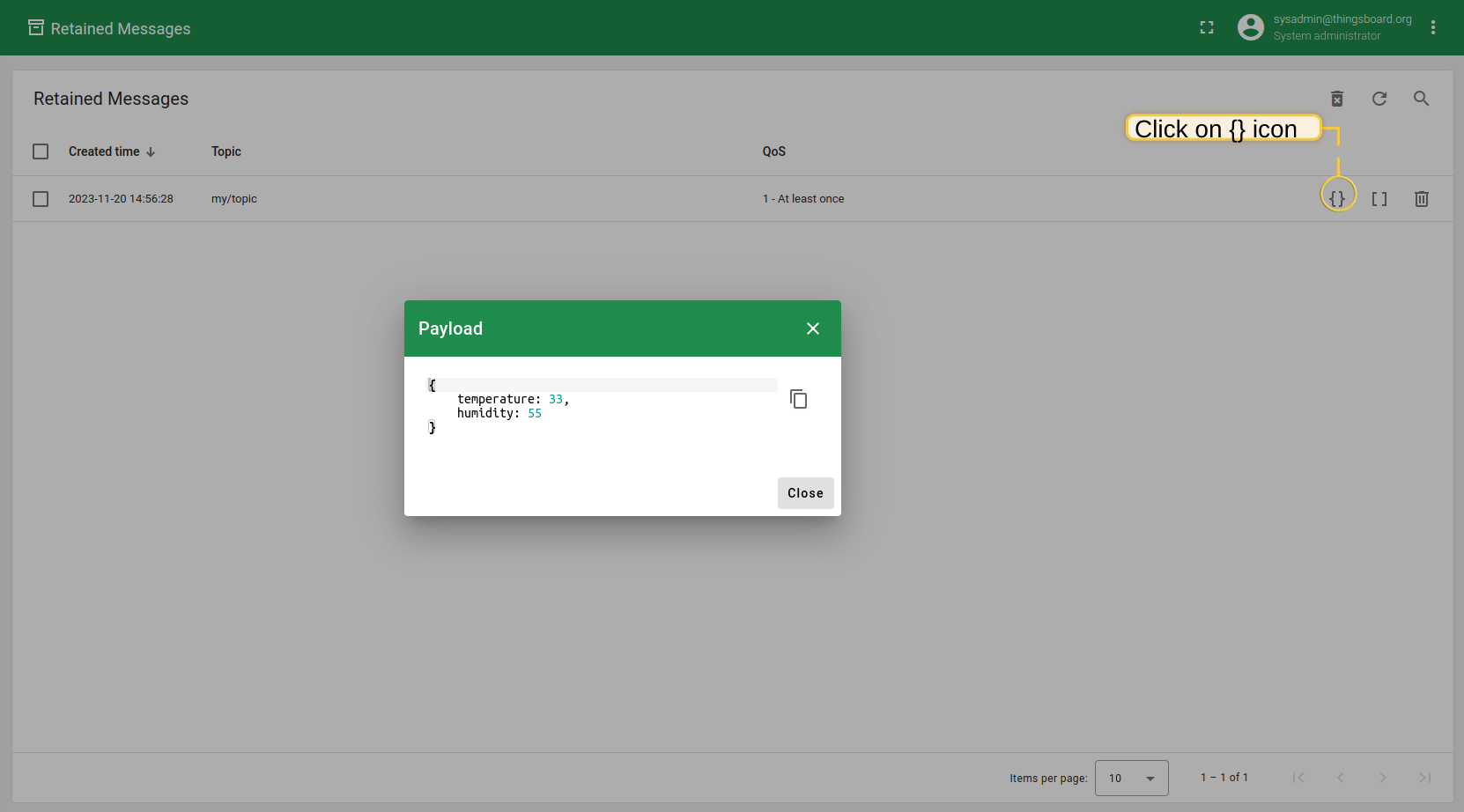Check the my/topic row checkbox

(x=41, y=199)
